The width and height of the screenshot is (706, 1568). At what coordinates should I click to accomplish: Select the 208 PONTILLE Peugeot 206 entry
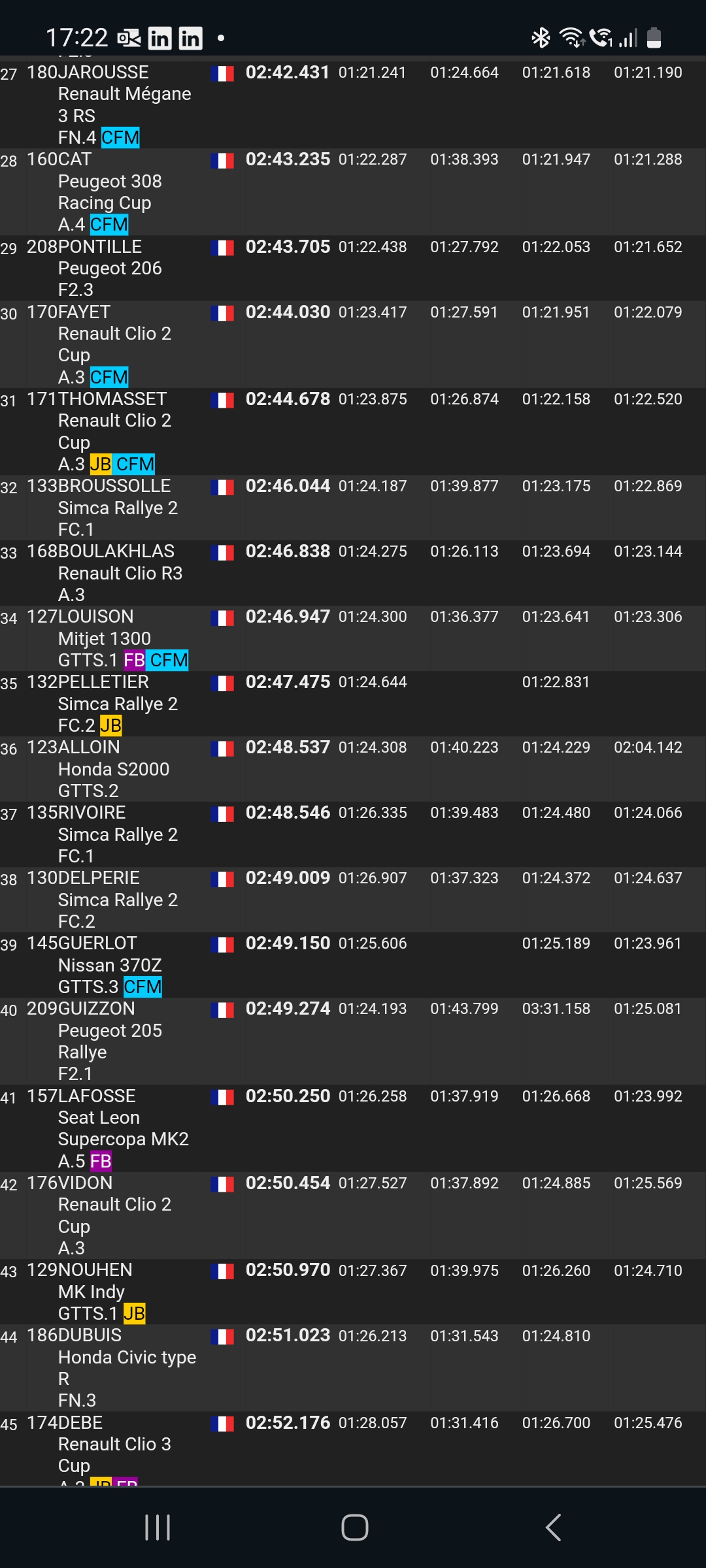point(353,268)
